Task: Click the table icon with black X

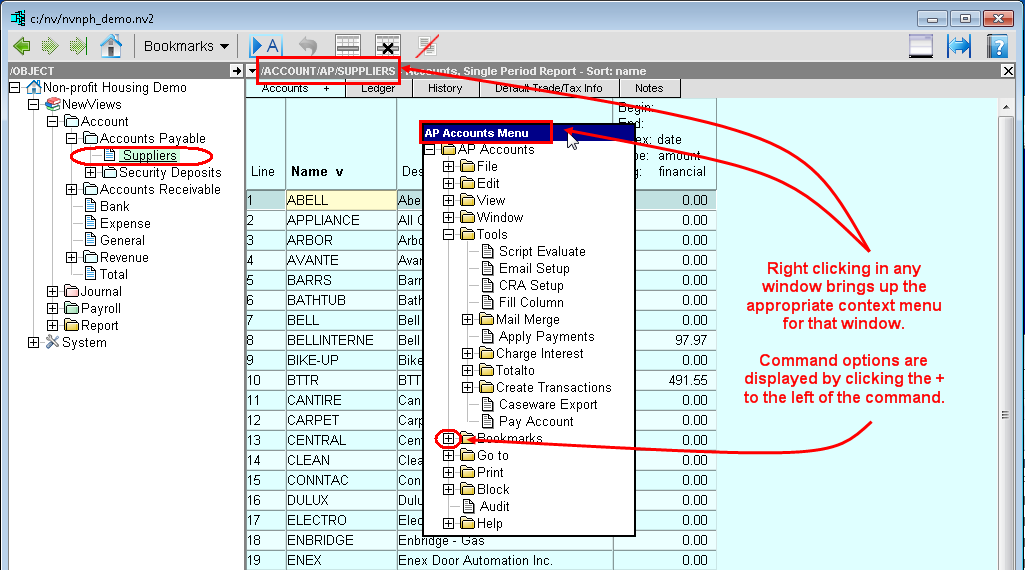Action: [387, 46]
